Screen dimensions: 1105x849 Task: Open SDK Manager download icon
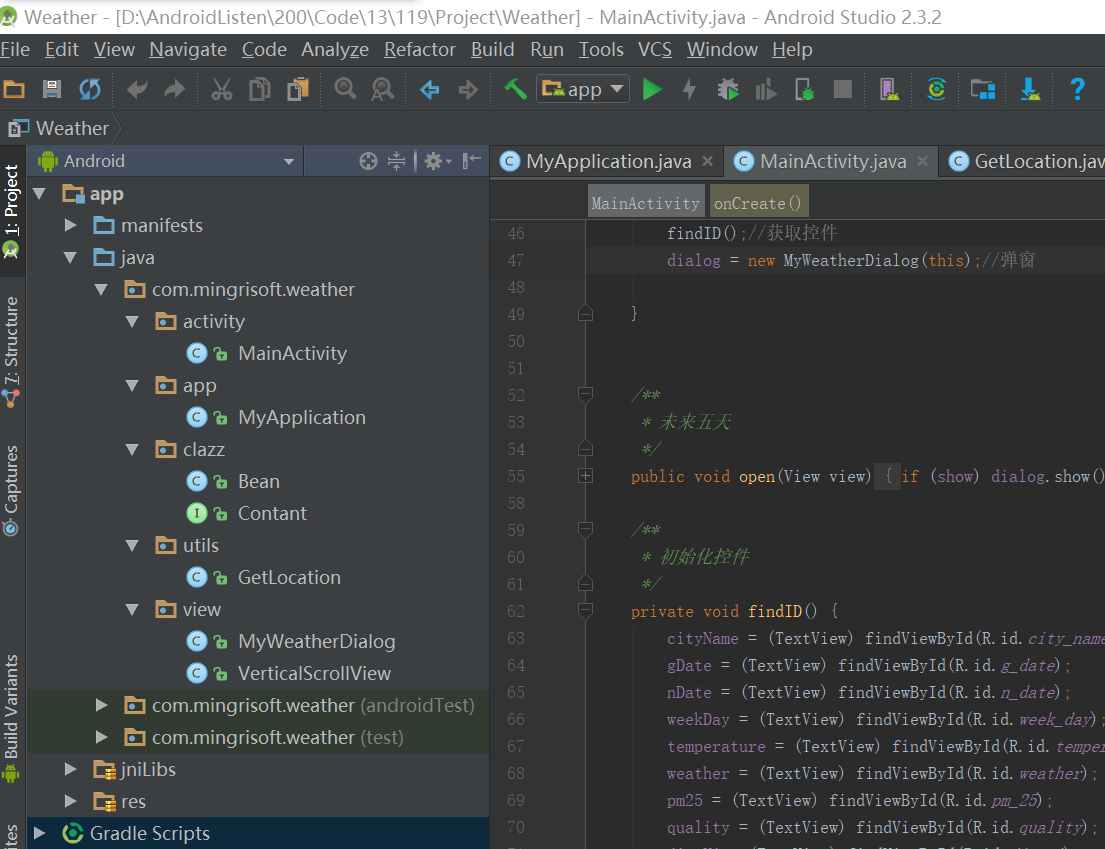(1030, 89)
